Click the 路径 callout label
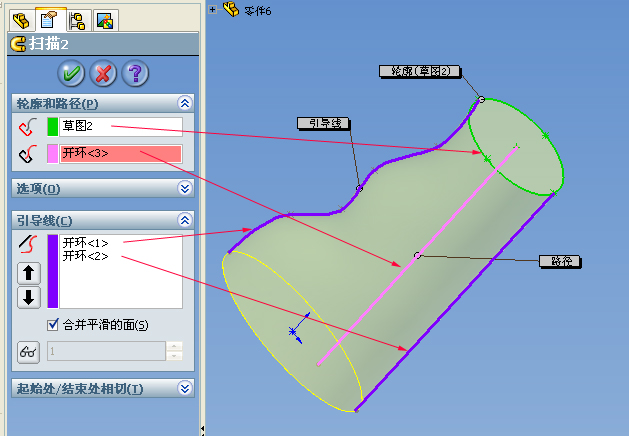The image size is (629, 436). point(560,262)
